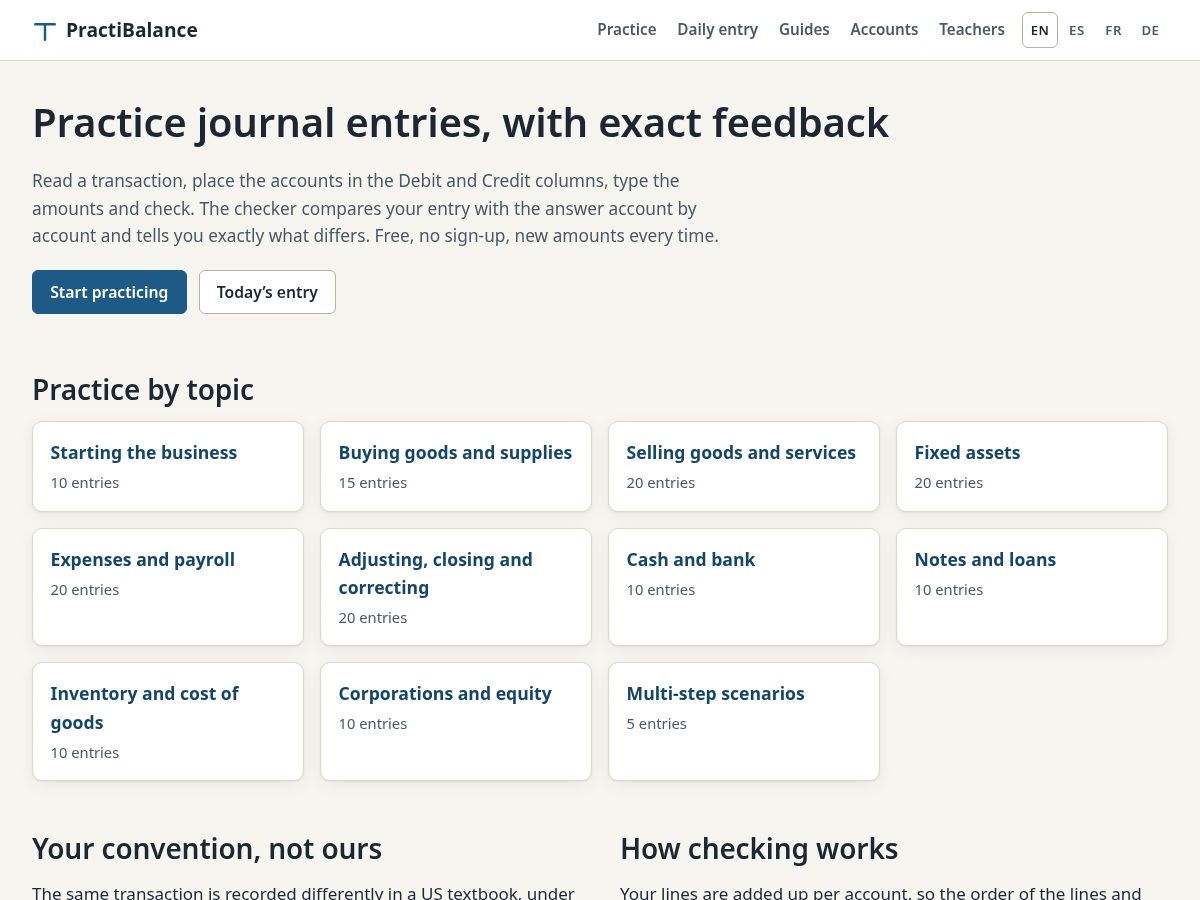Go to Daily entry in navigation
1200x900 pixels.
click(718, 30)
